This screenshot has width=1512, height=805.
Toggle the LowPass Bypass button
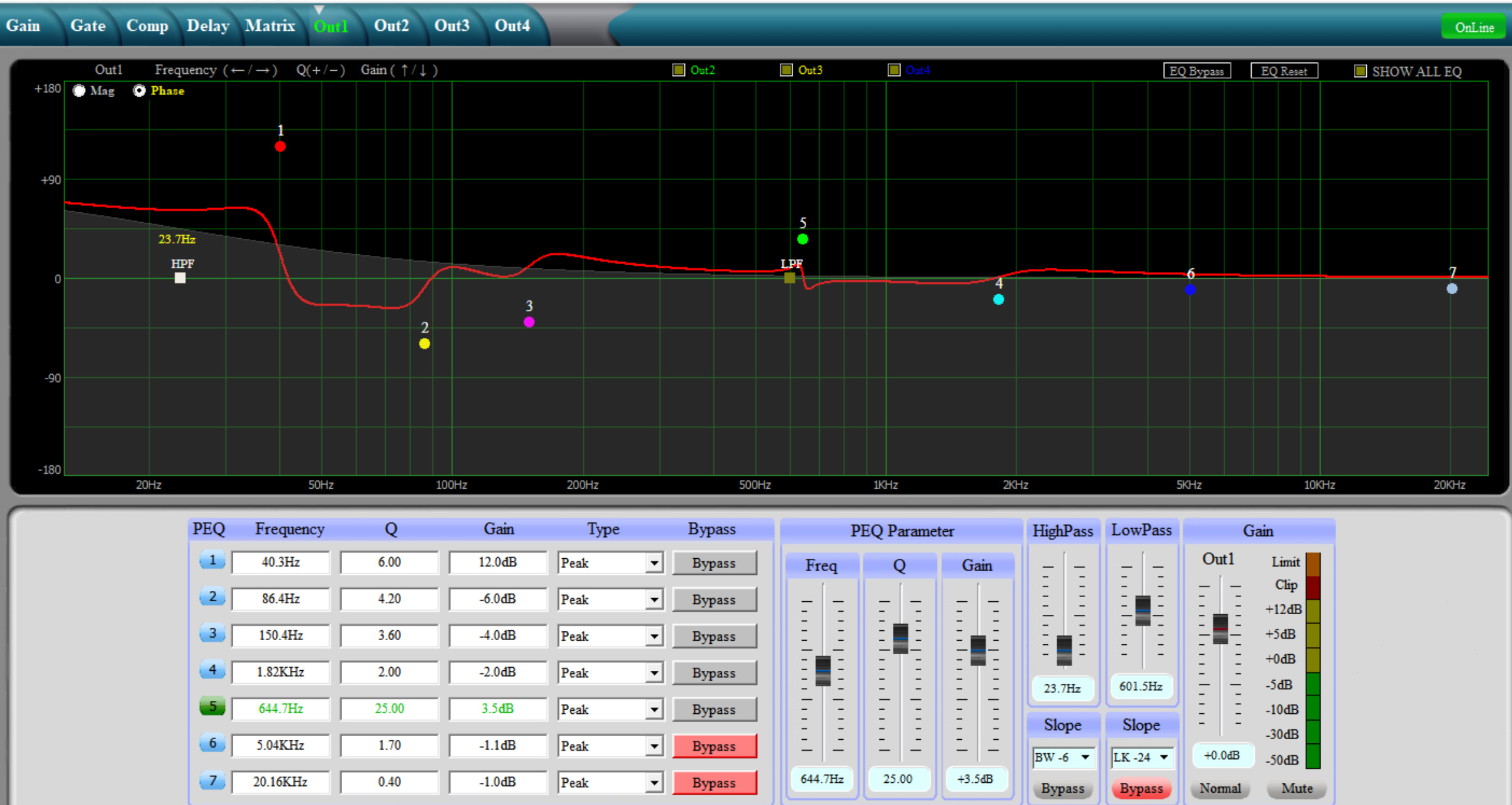pos(1142,788)
